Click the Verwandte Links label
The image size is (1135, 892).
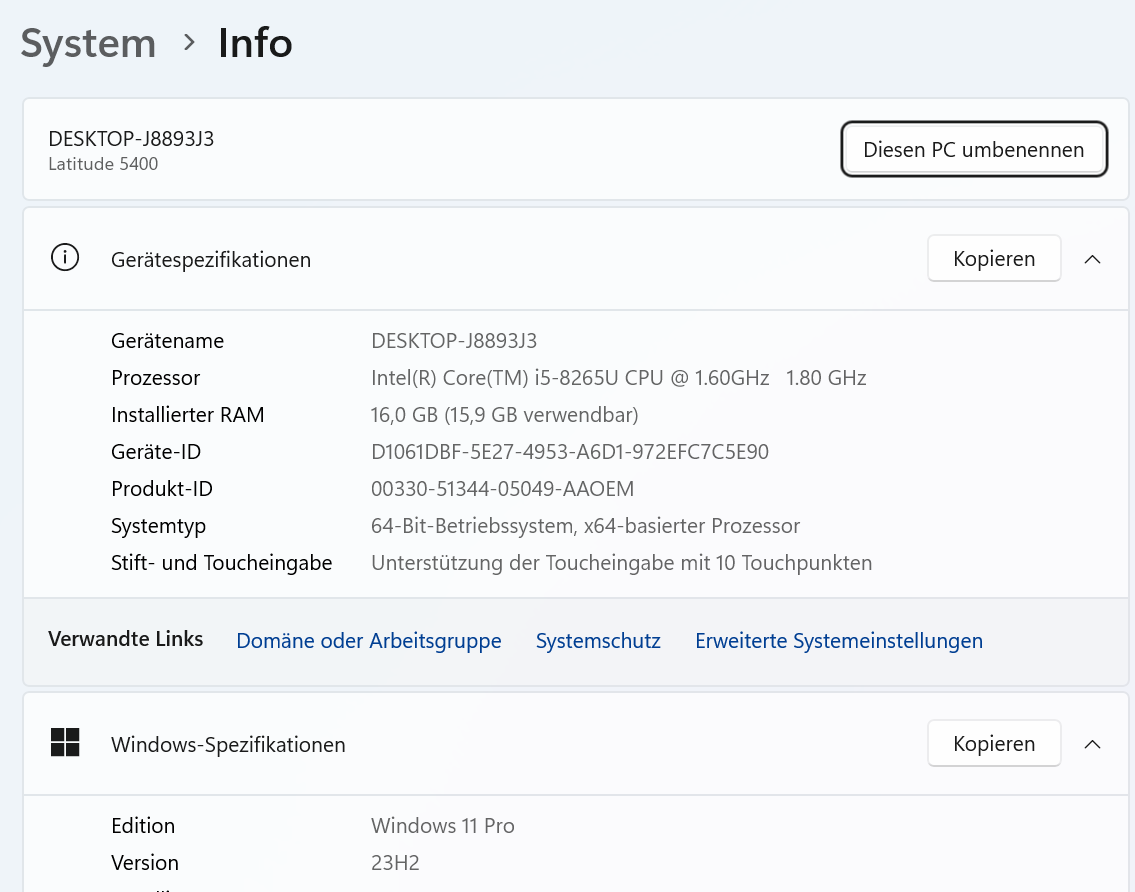click(x=125, y=639)
